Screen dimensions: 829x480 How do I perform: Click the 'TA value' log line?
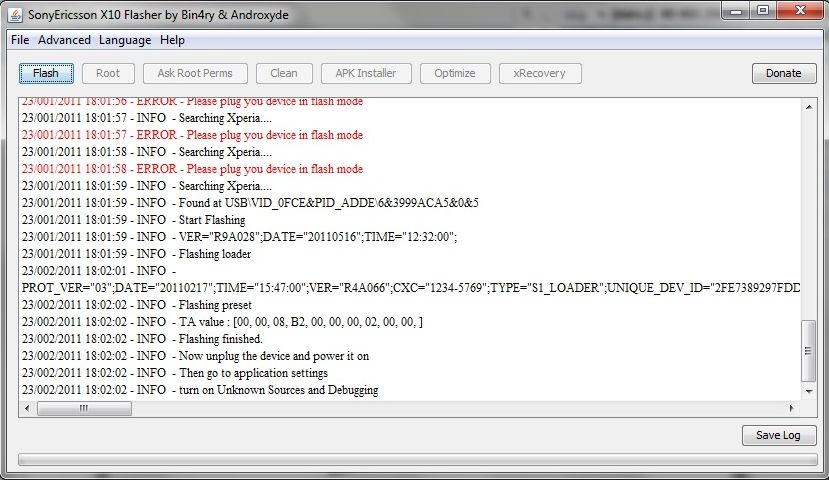click(222, 322)
